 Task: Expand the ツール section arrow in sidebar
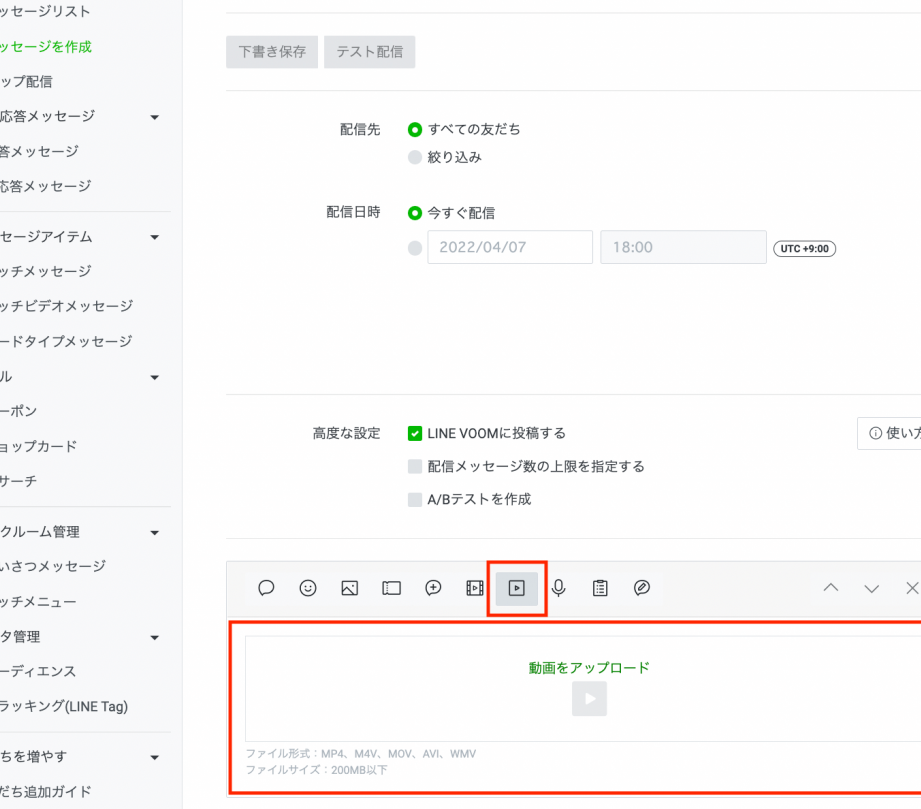click(x=154, y=377)
